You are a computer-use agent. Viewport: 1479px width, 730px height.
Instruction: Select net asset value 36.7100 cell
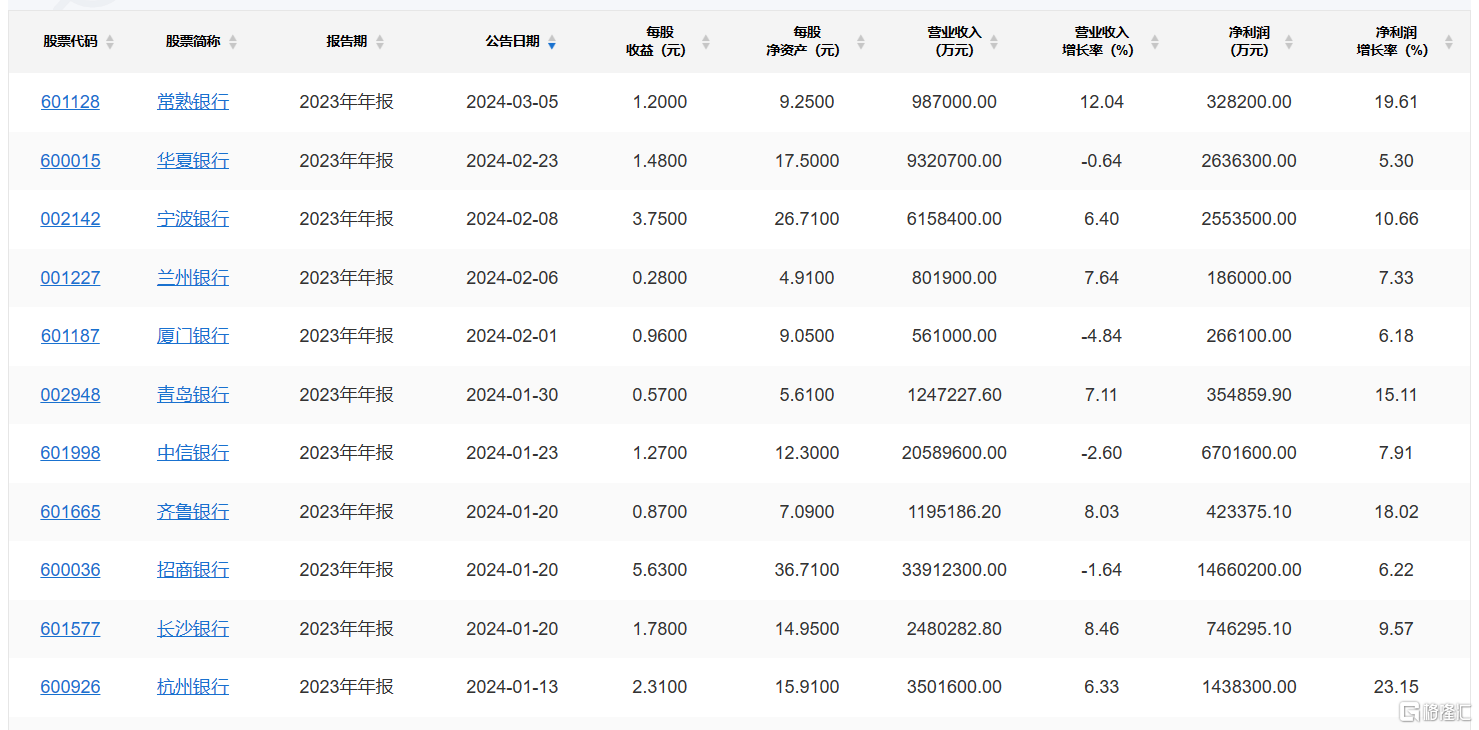pyautogui.click(x=807, y=570)
